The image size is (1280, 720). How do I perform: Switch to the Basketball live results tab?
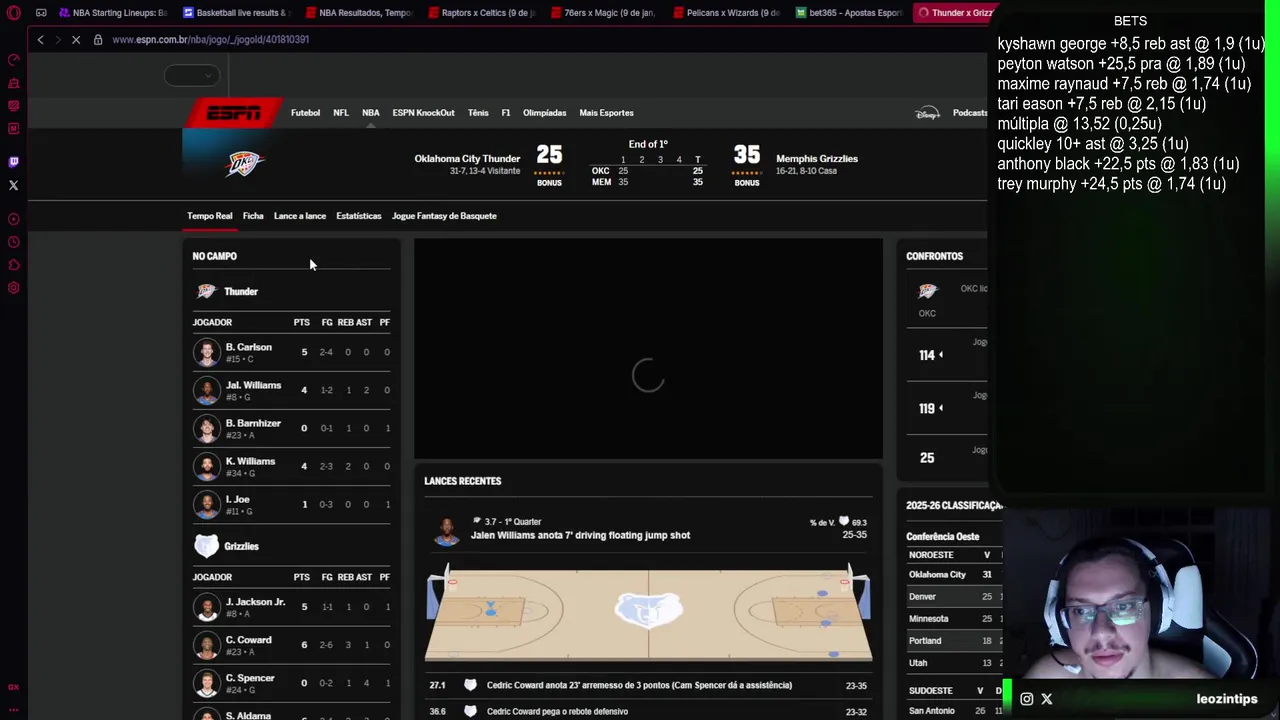click(237, 13)
